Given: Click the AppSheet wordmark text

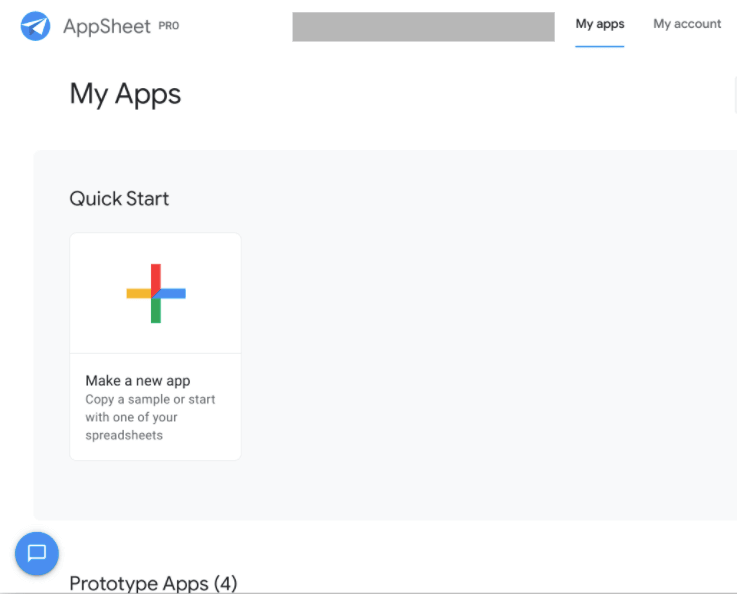Looking at the screenshot, I should pos(106,27).
